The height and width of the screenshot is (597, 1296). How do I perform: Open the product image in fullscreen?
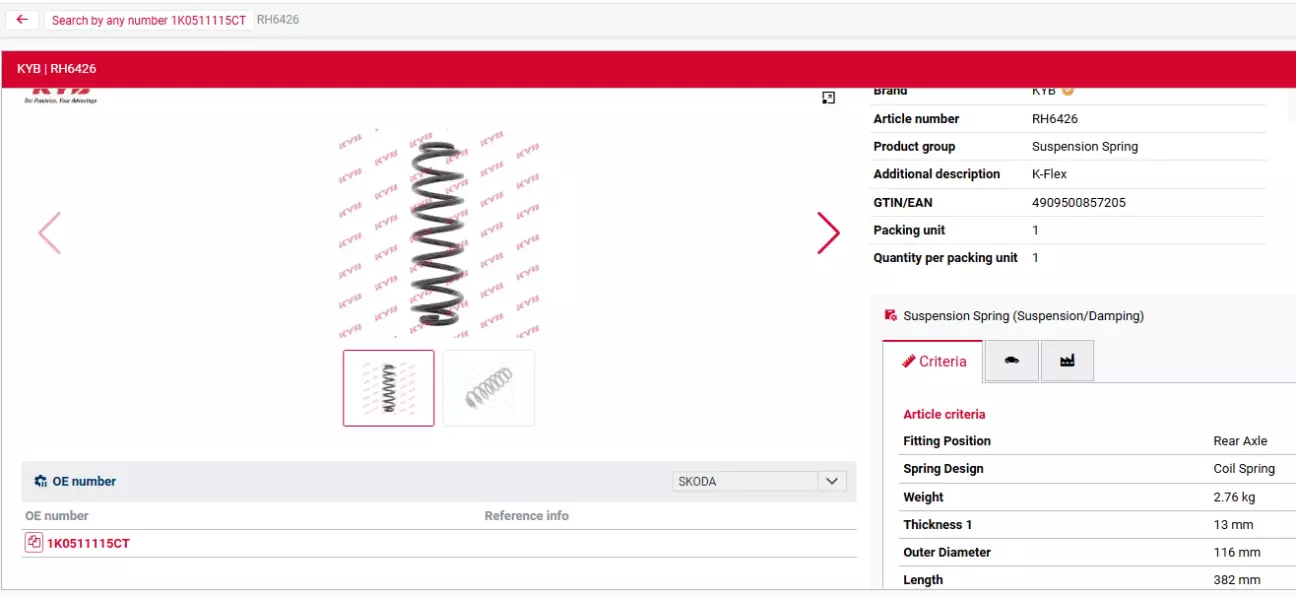coord(828,98)
